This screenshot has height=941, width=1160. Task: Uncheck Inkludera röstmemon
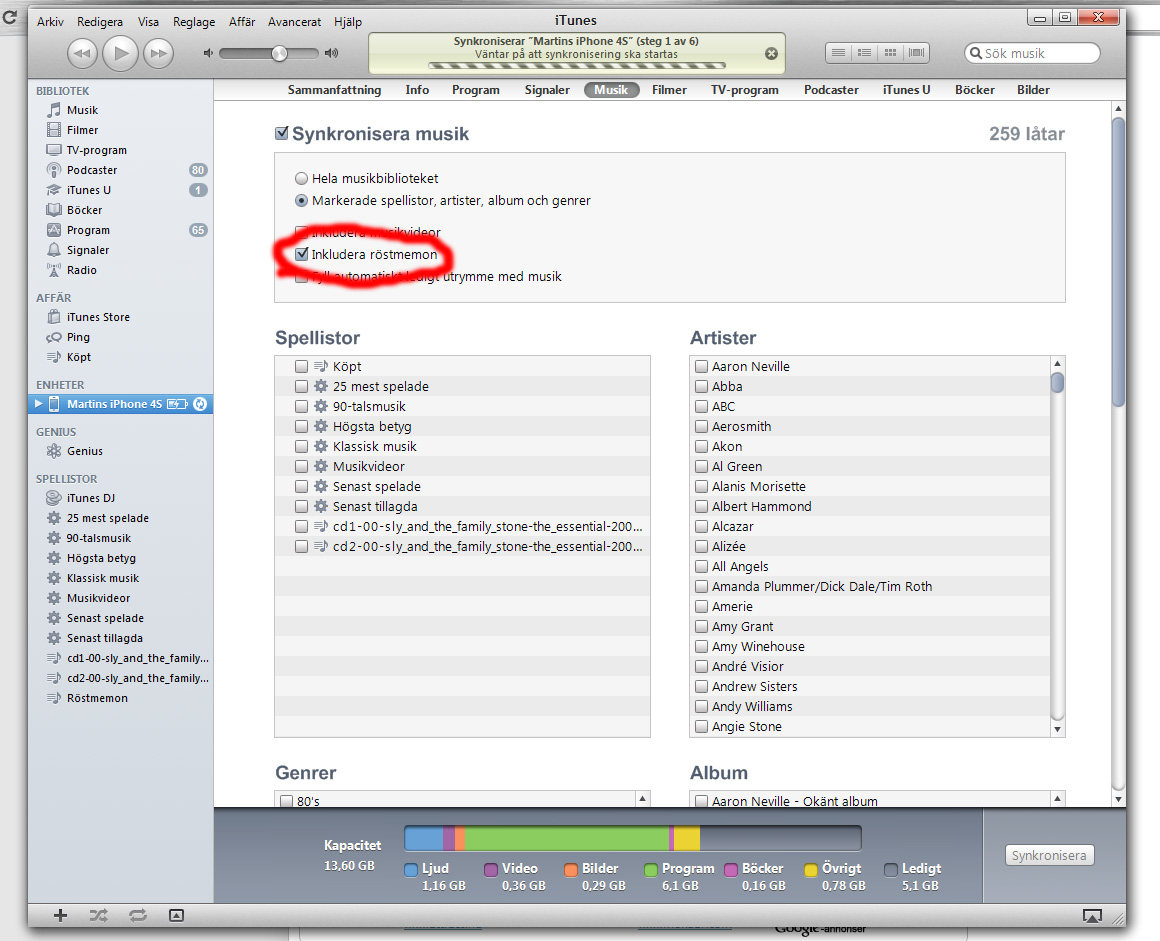coord(302,254)
